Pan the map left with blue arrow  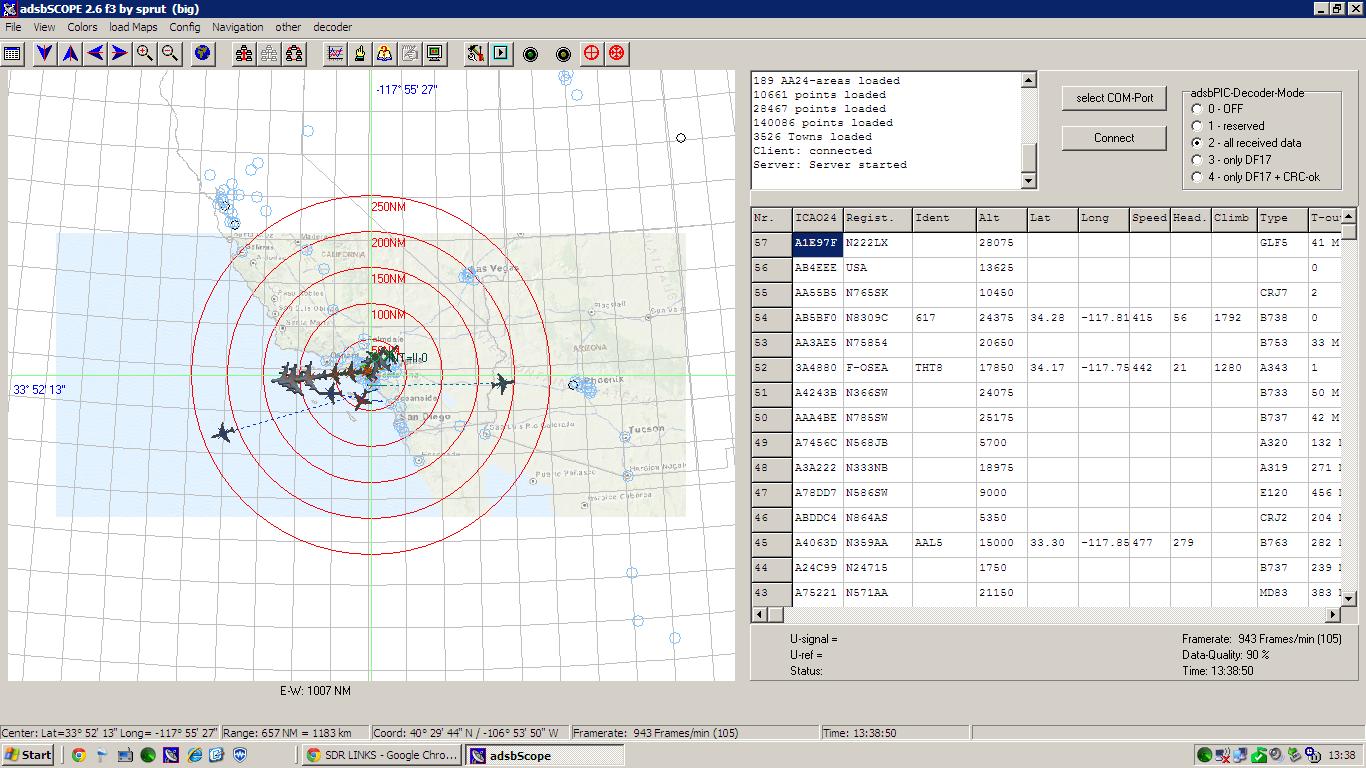(x=95, y=54)
